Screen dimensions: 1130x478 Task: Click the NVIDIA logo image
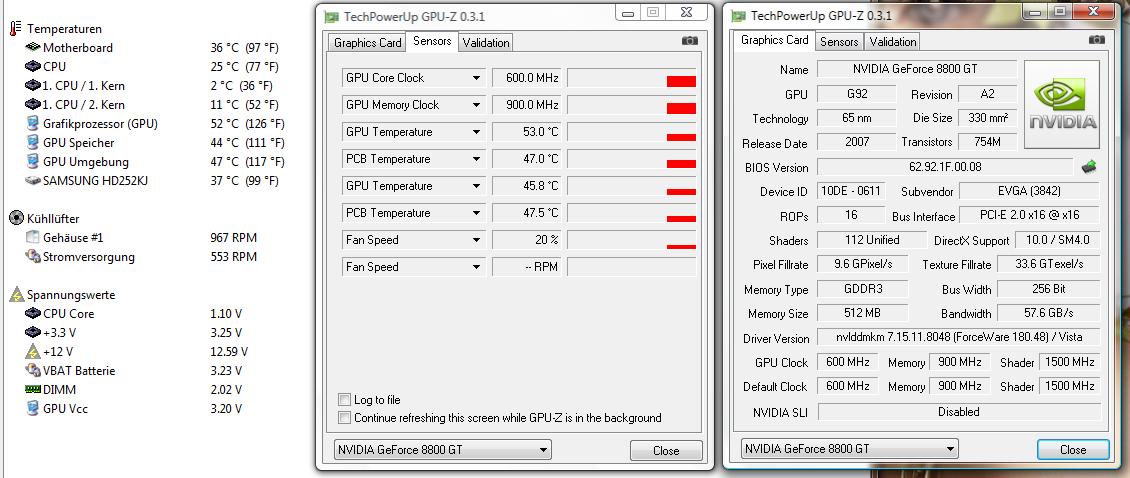point(1062,105)
